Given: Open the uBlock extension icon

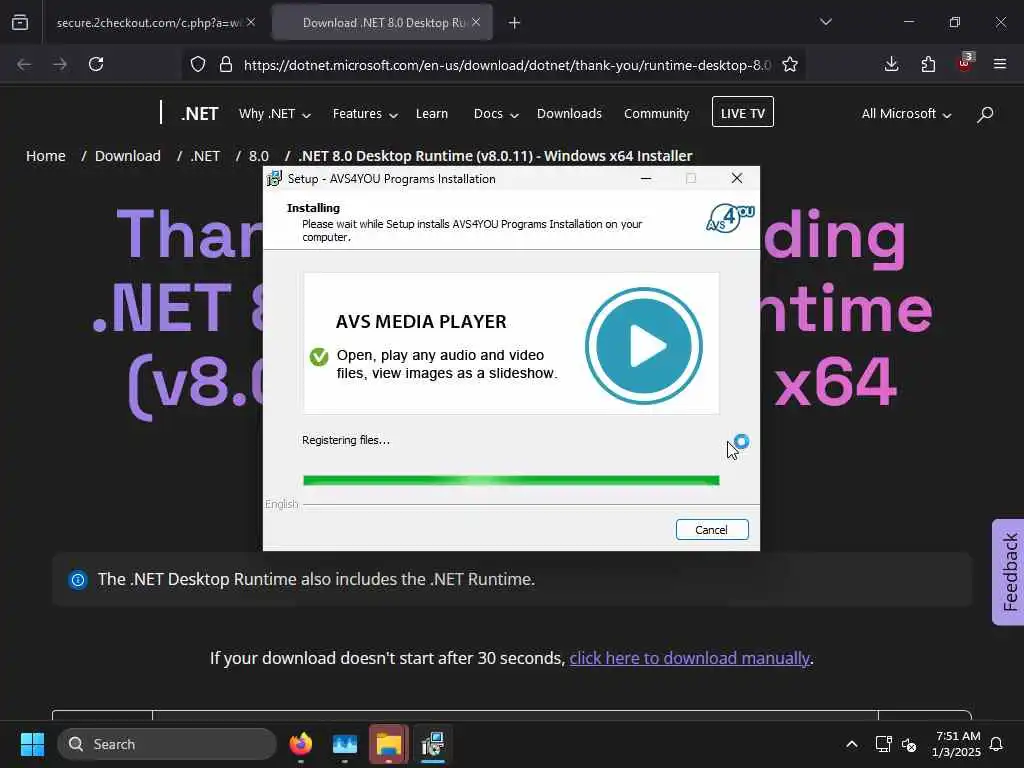Looking at the screenshot, I should pyautogui.click(x=965, y=63).
